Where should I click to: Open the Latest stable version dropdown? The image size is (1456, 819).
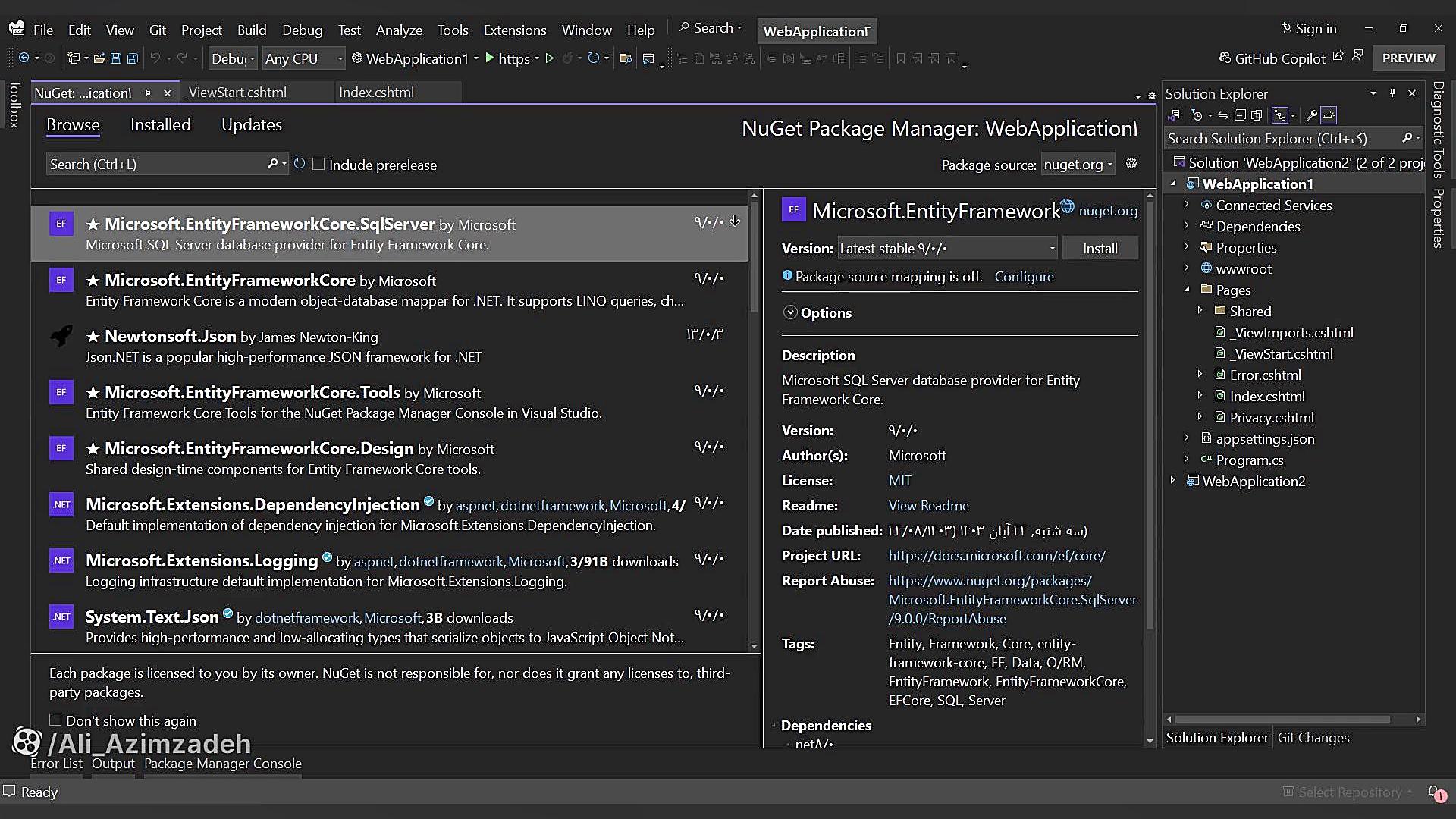948,248
